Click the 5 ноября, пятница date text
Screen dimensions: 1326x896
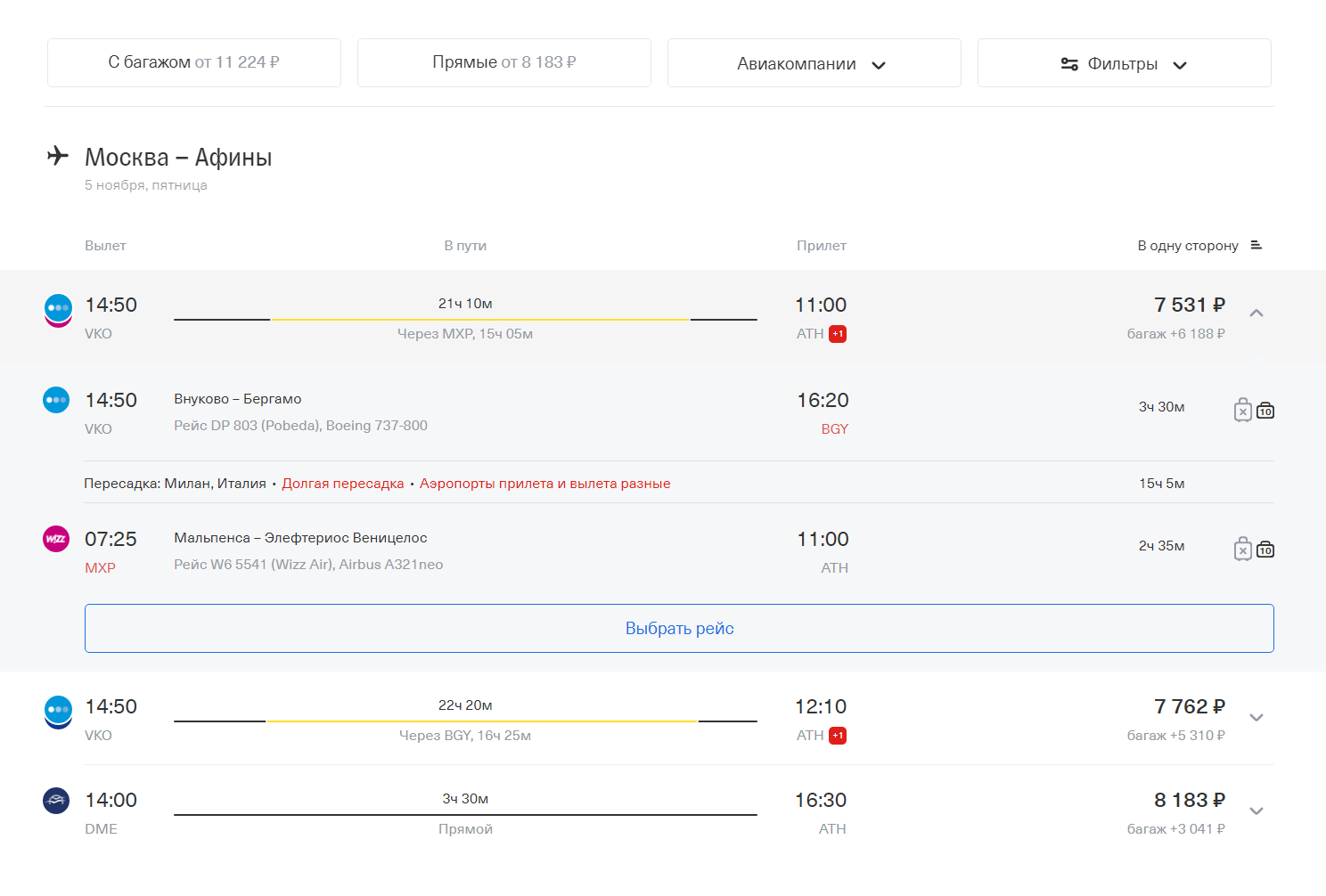click(x=146, y=185)
